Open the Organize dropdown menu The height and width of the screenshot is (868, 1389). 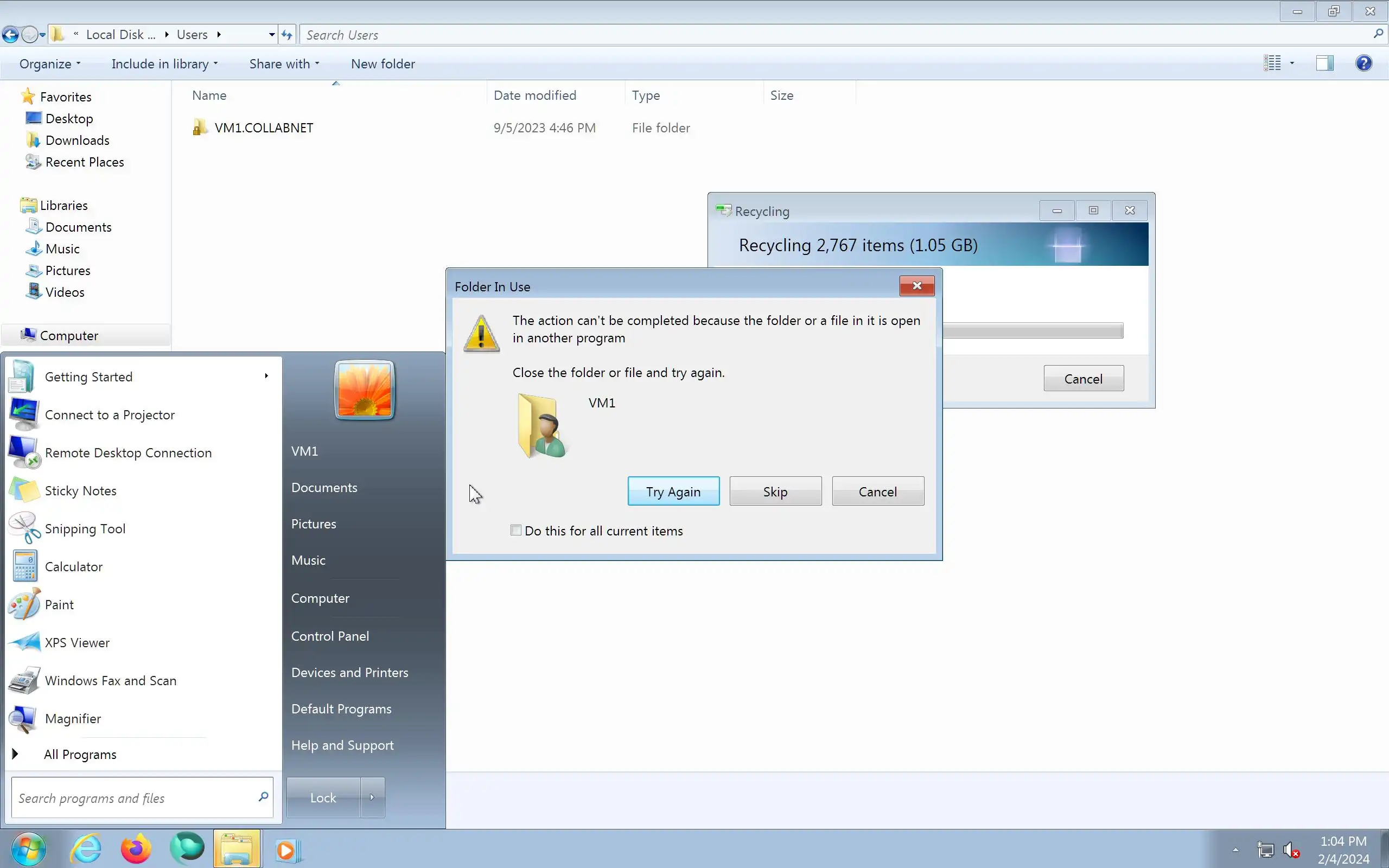[49, 63]
